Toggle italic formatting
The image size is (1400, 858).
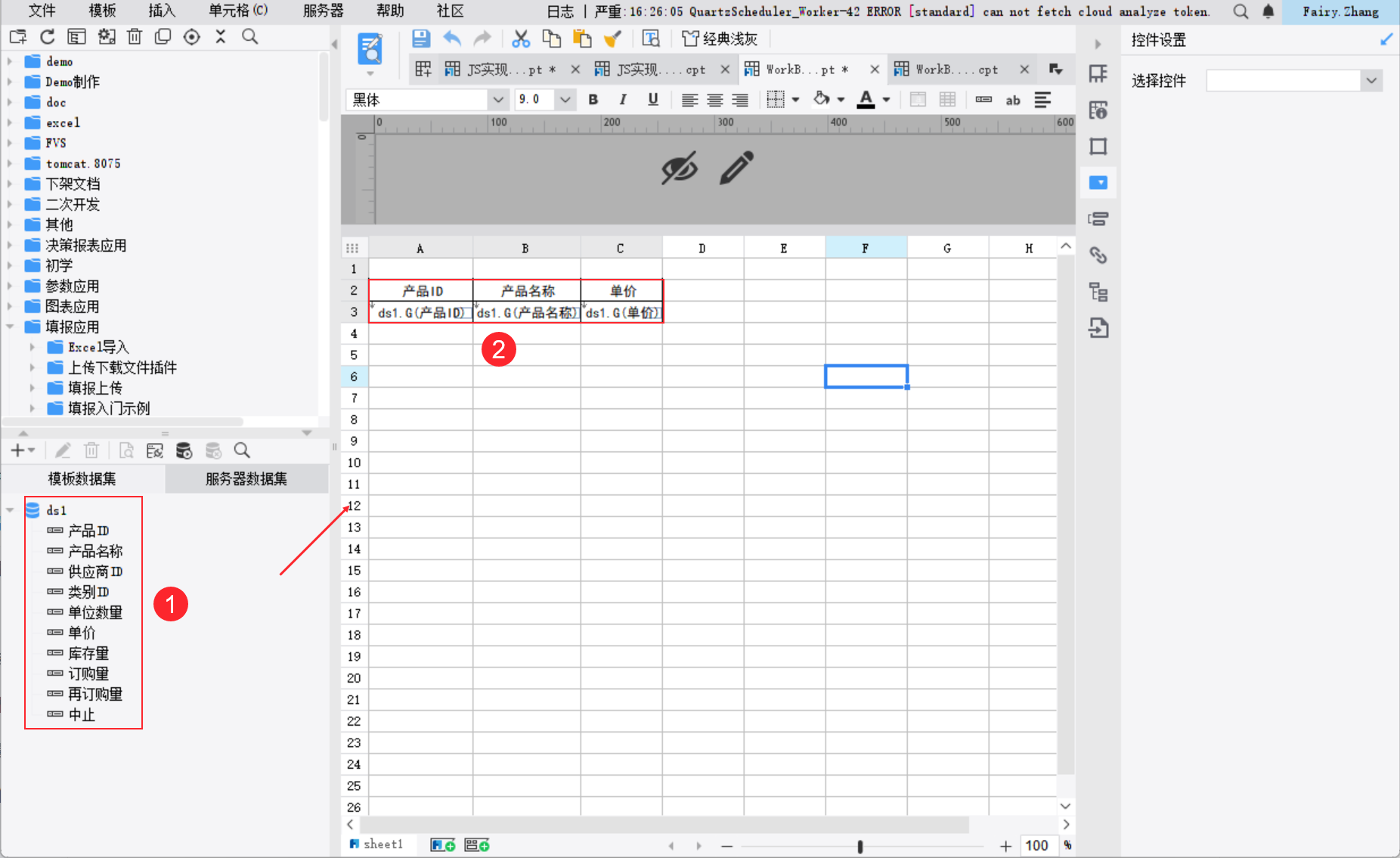click(x=623, y=100)
